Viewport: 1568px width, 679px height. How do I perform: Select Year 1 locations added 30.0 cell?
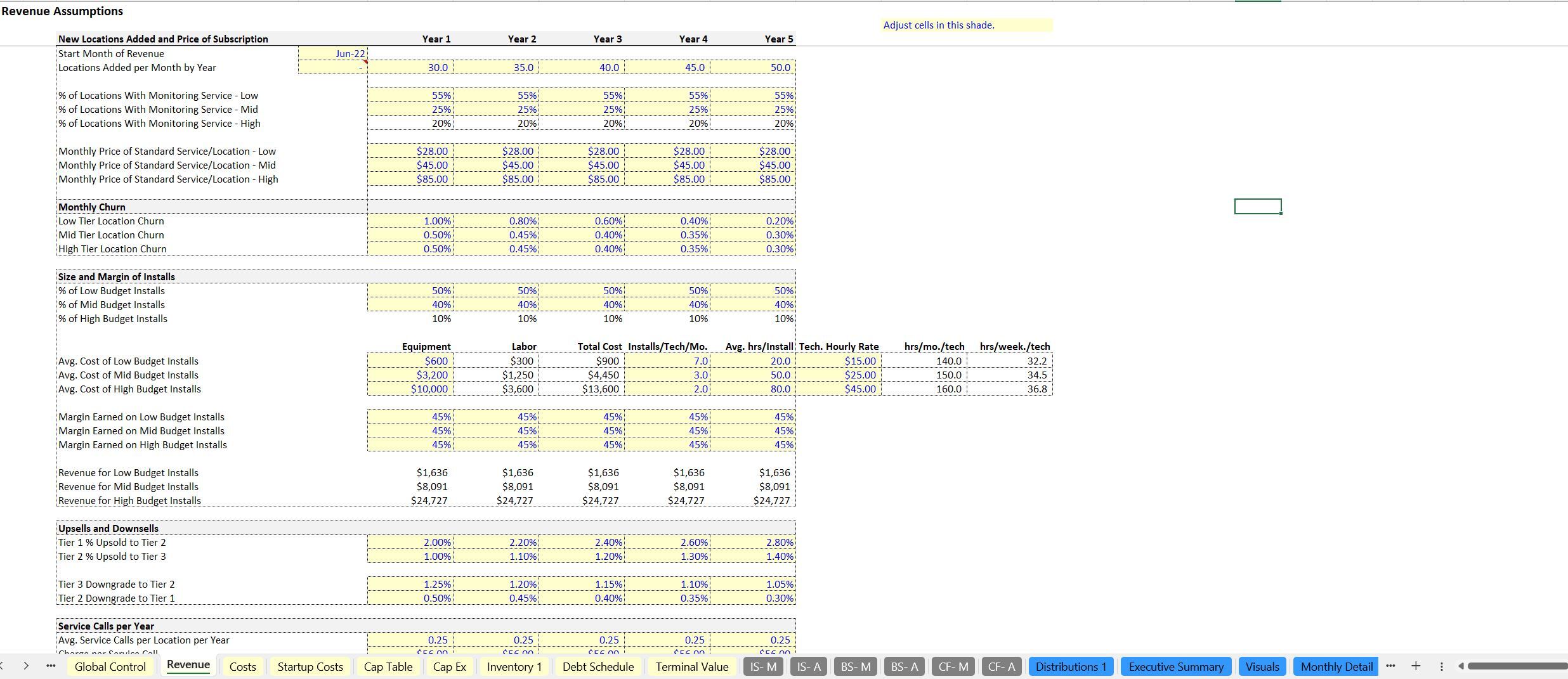point(410,67)
